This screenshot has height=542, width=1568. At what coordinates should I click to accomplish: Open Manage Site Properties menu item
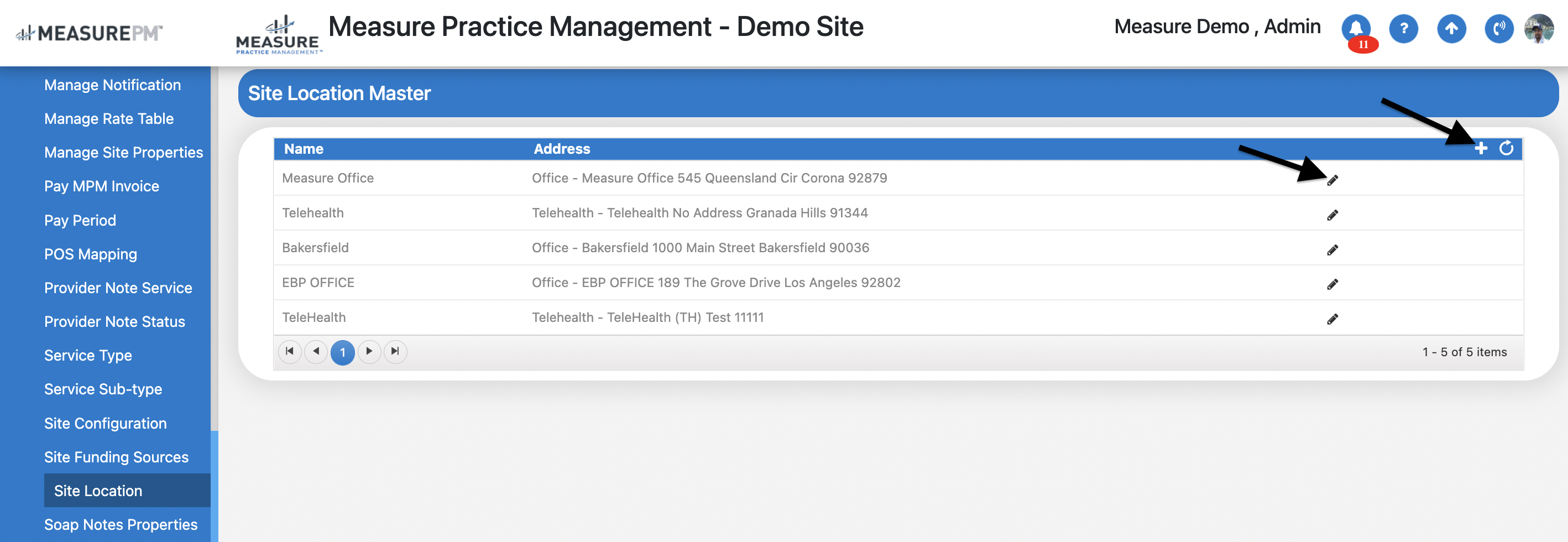pyautogui.click(x=123, y=152)
